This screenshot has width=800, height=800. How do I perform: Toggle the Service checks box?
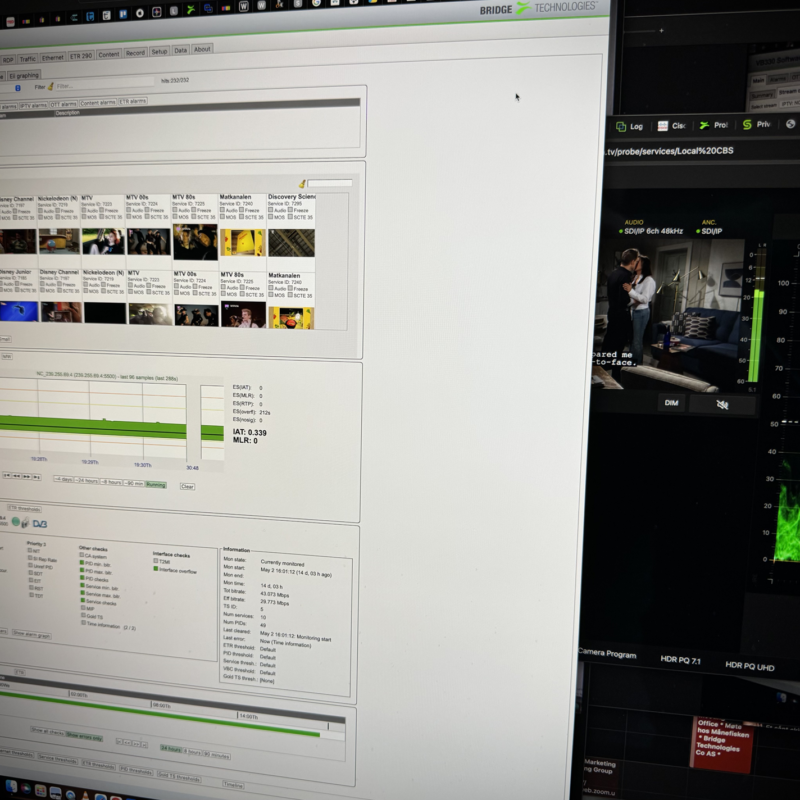coord(83,601)
